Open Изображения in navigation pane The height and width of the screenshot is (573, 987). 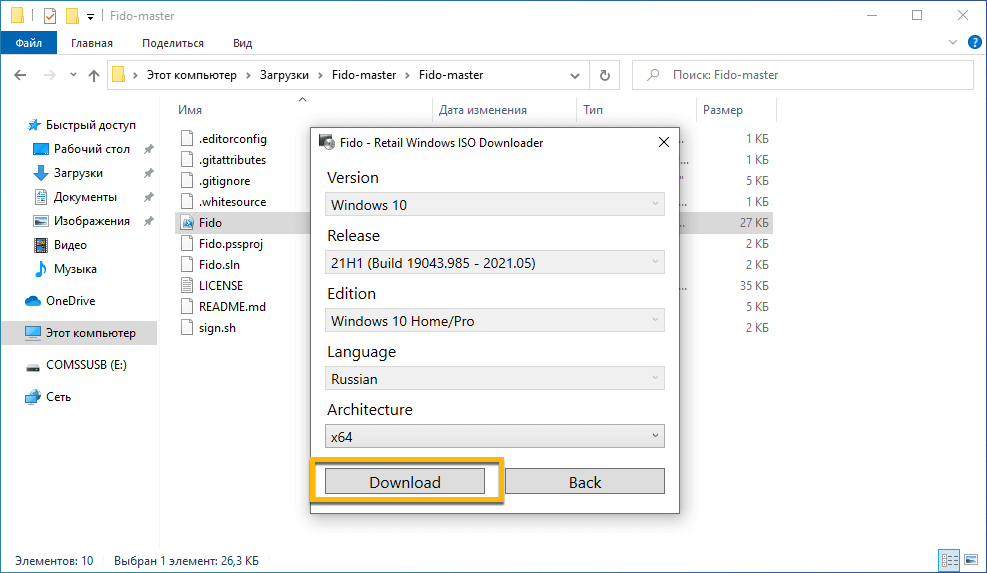tap(91, 220)
